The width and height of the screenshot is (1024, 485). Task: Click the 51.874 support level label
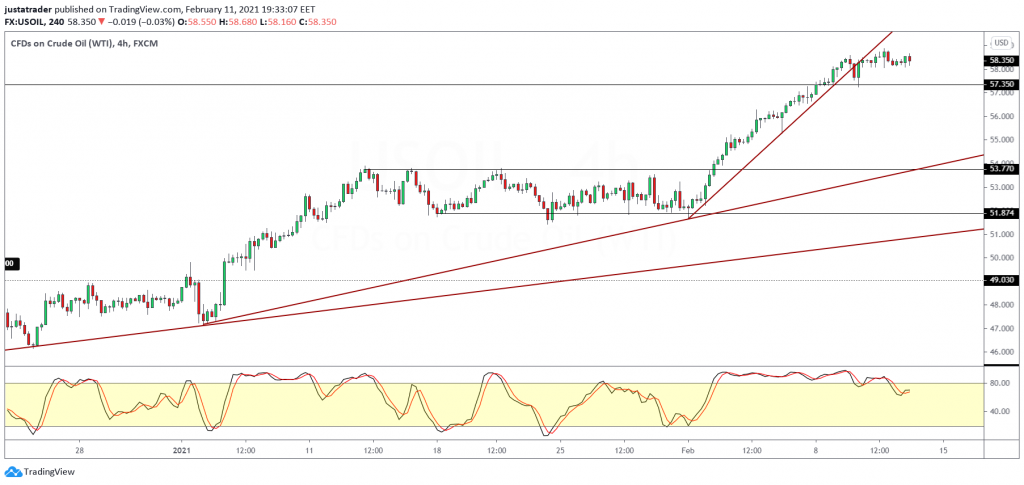click(x=1001, y=213)
